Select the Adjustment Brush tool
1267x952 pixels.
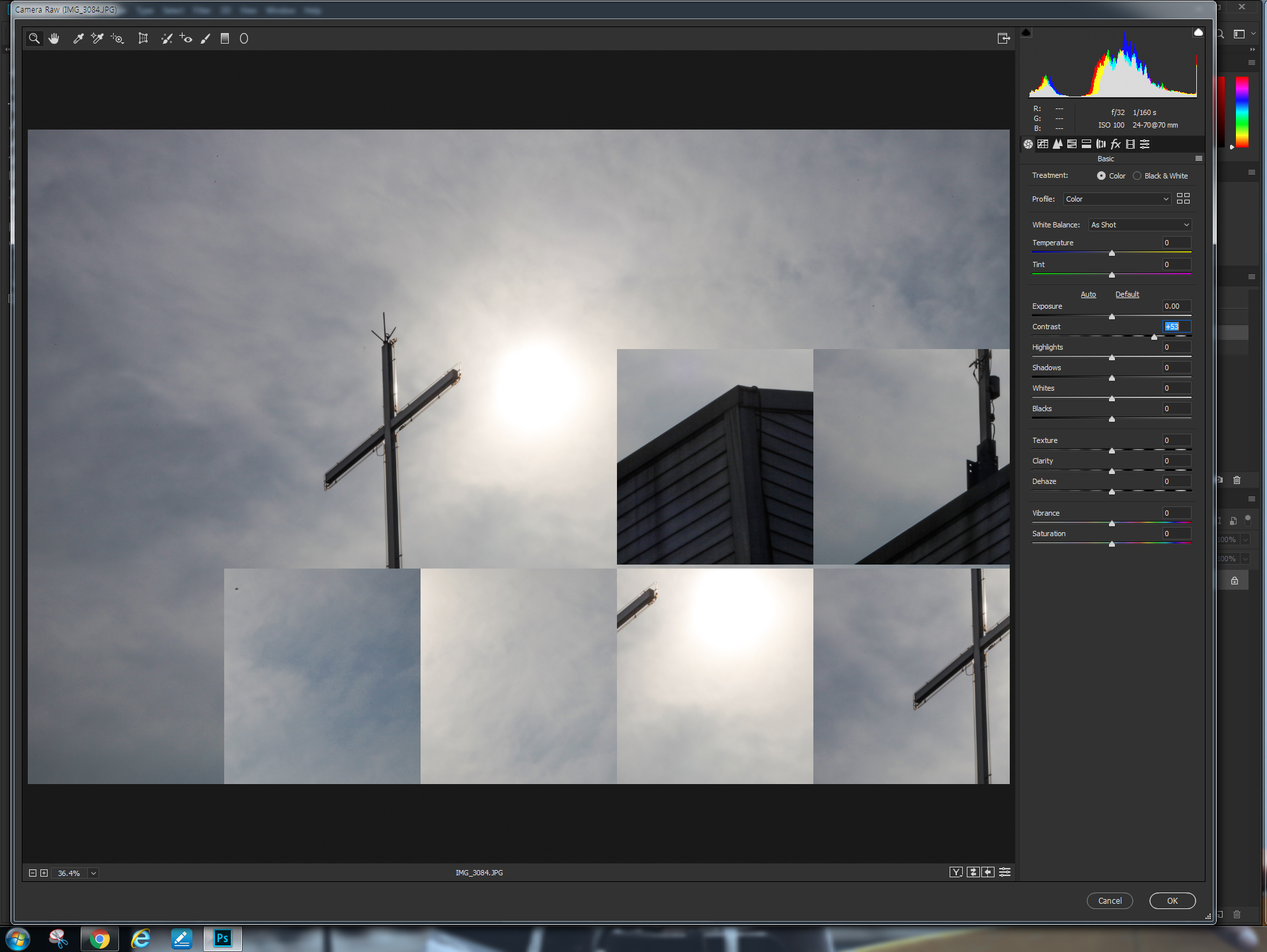coord(206,38)
